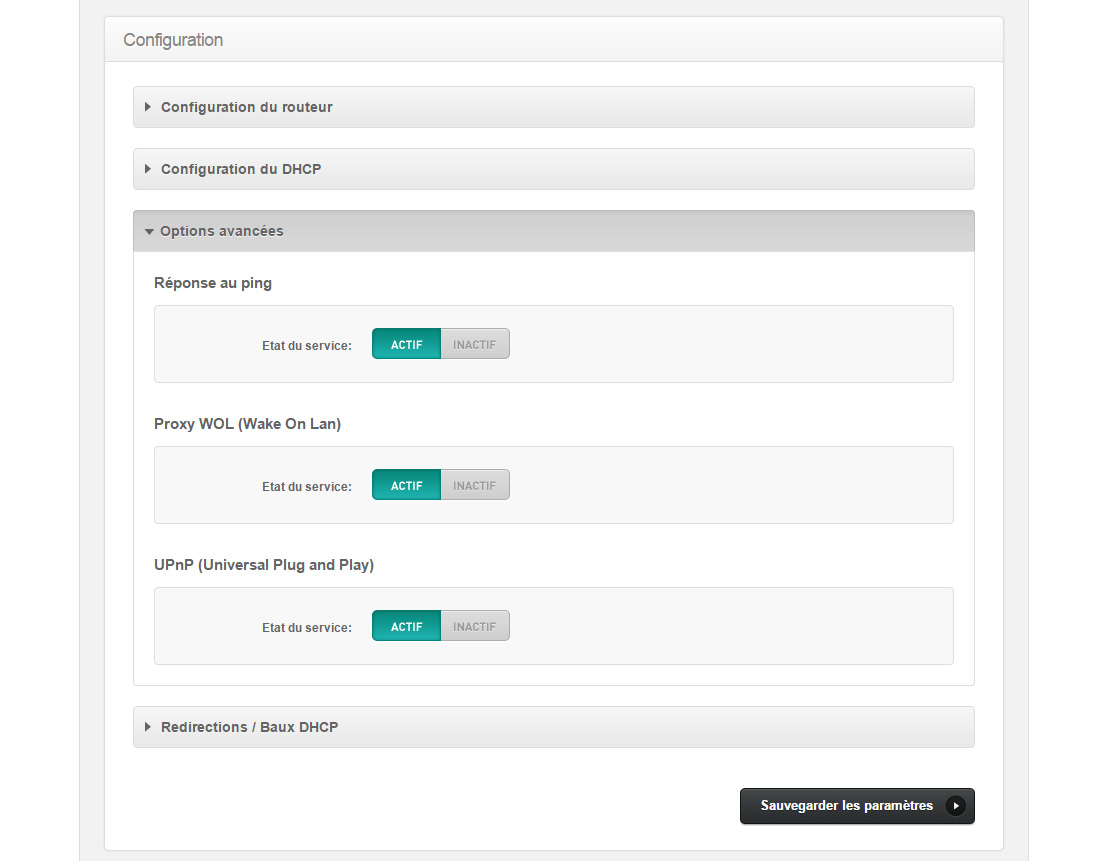The width and height of the screenshot is (1111, 861).
Task: Set Réponse au ping service to INACTIF
Action: coord(475,345)
